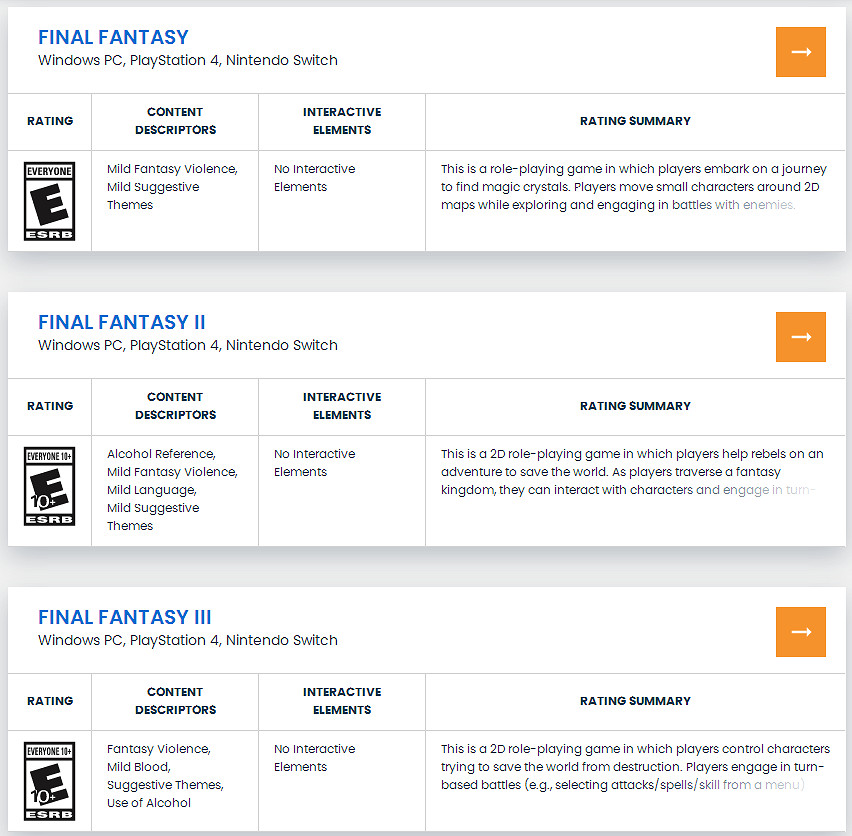Image resolution: width=852 pixels, height=836 pixels.
Task: Open the FINAL FANTASY title link
Action: 113,37
